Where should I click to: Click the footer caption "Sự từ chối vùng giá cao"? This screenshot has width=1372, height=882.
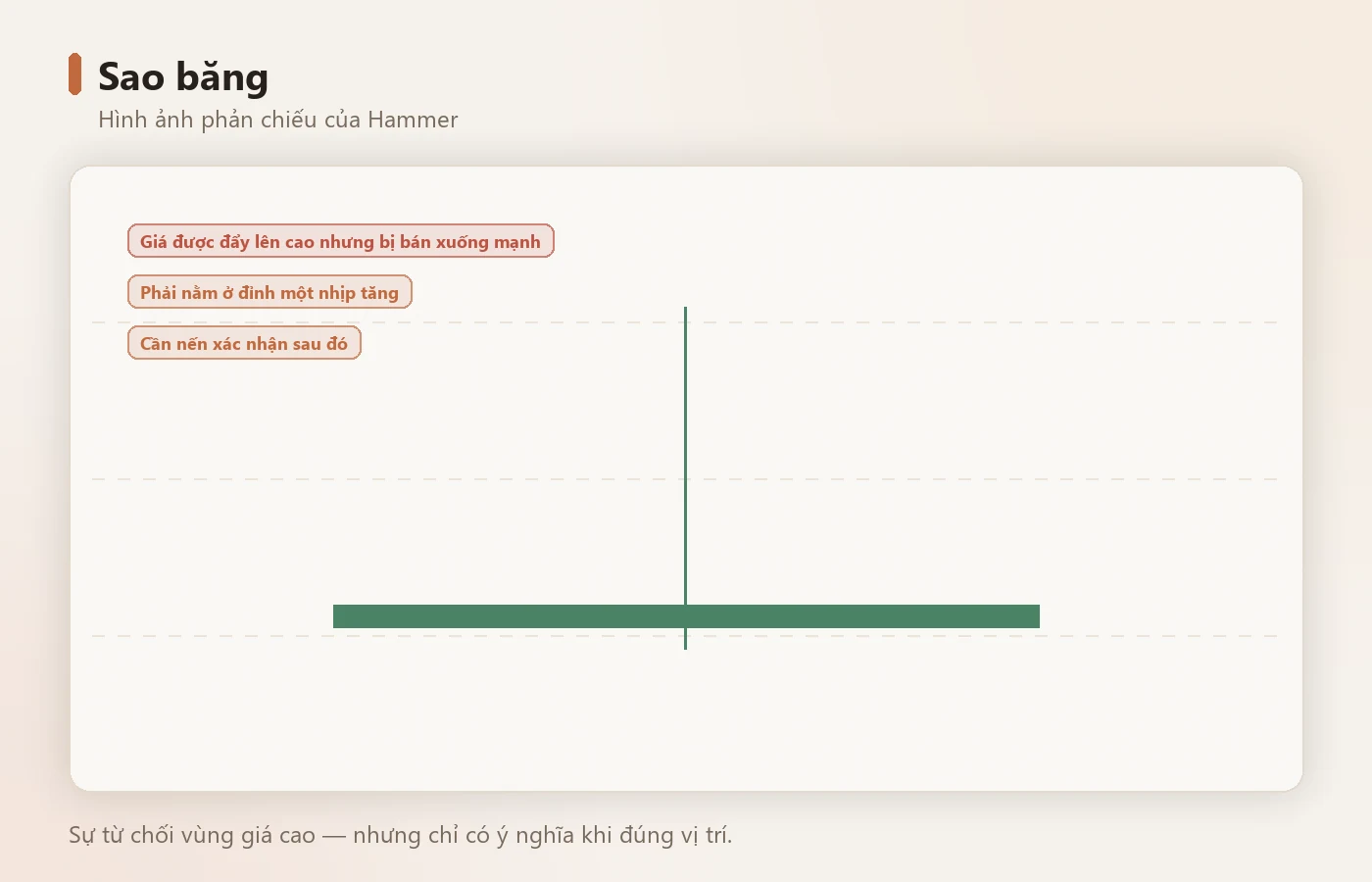point(192,835)
